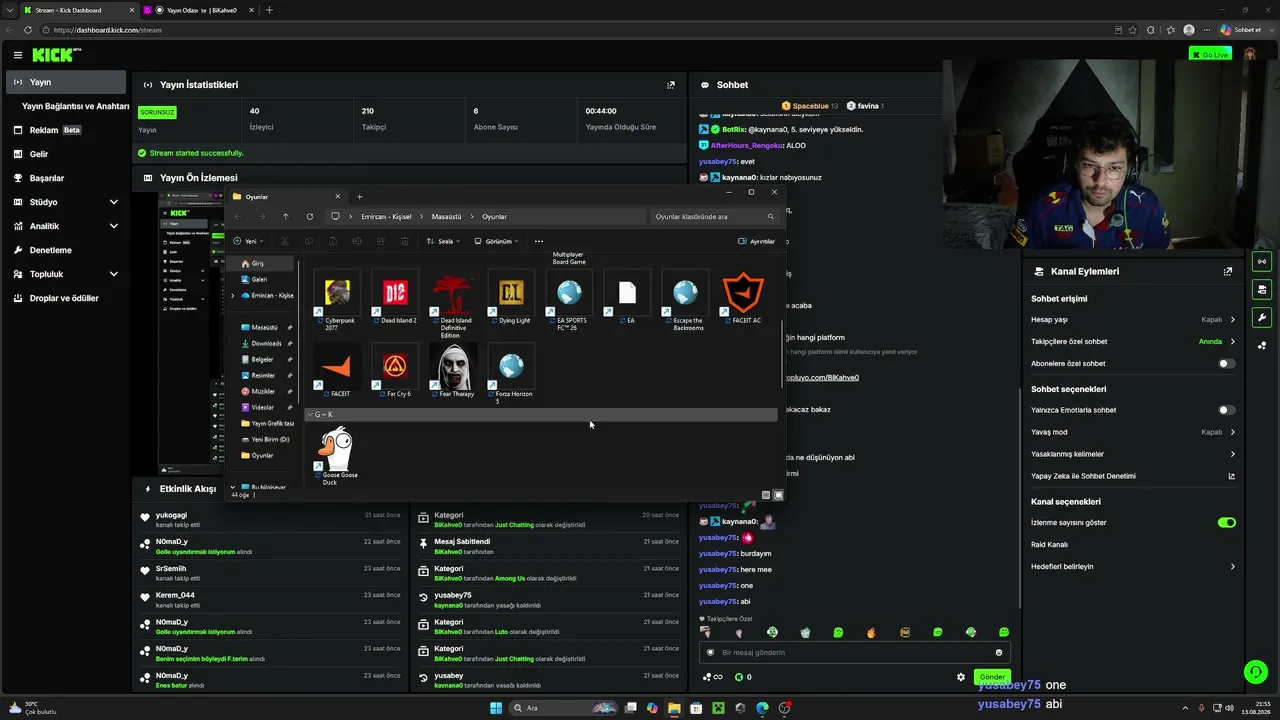Open Yayın Bağlantısı ve Anahtarı
Viewport: 1280px width, 720px height.
coord(75,106)
